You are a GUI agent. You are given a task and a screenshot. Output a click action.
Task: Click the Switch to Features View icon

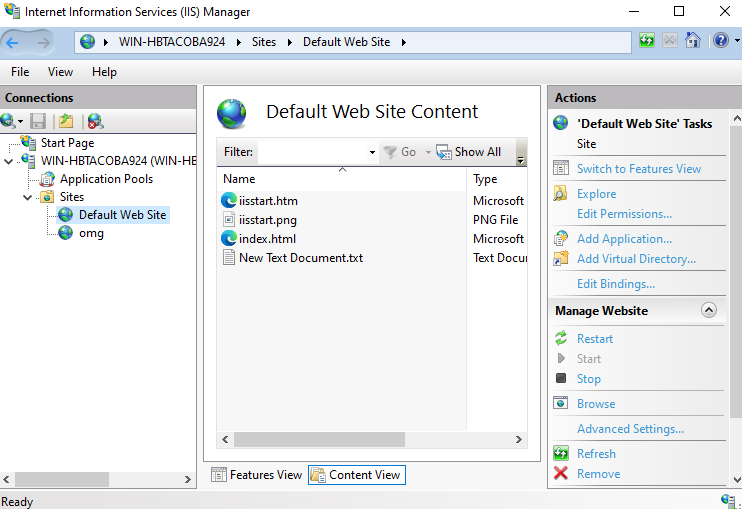[x=561, y=168]
